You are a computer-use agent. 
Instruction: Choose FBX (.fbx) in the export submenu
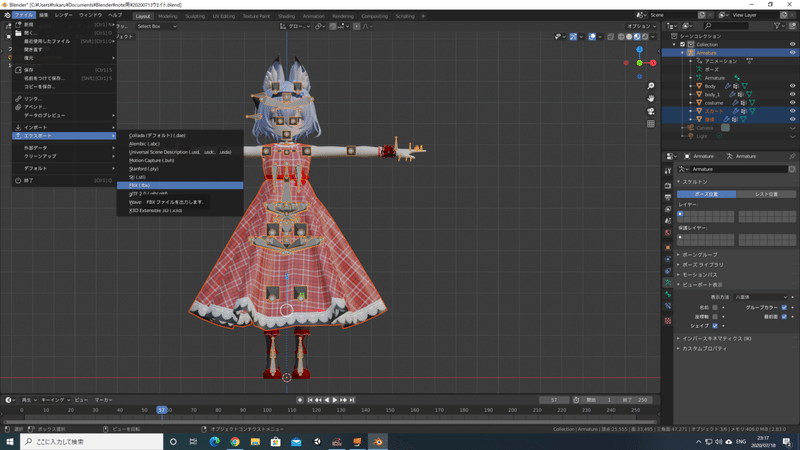pos(180,185)
